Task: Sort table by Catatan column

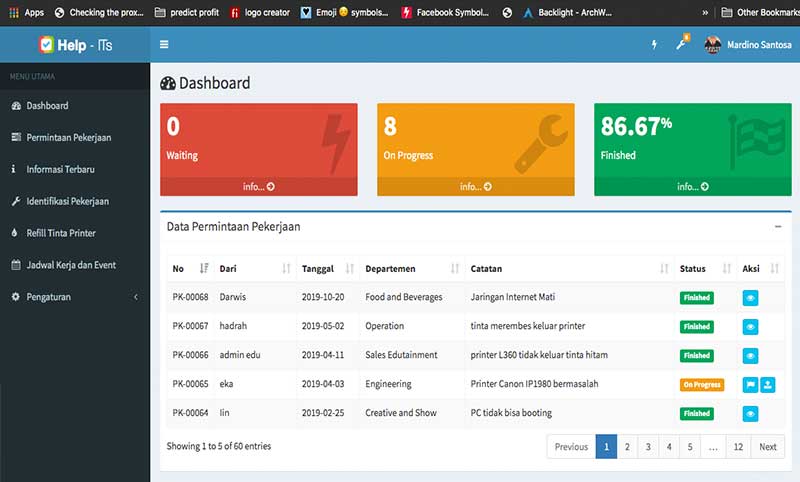Action: (569, 268)
